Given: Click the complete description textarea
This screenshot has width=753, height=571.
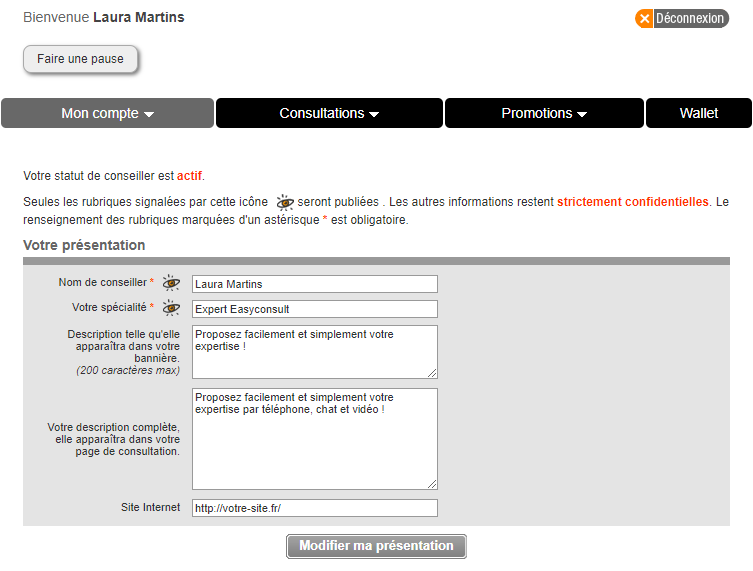Looking at the screenshot, I should pos(315,439).
